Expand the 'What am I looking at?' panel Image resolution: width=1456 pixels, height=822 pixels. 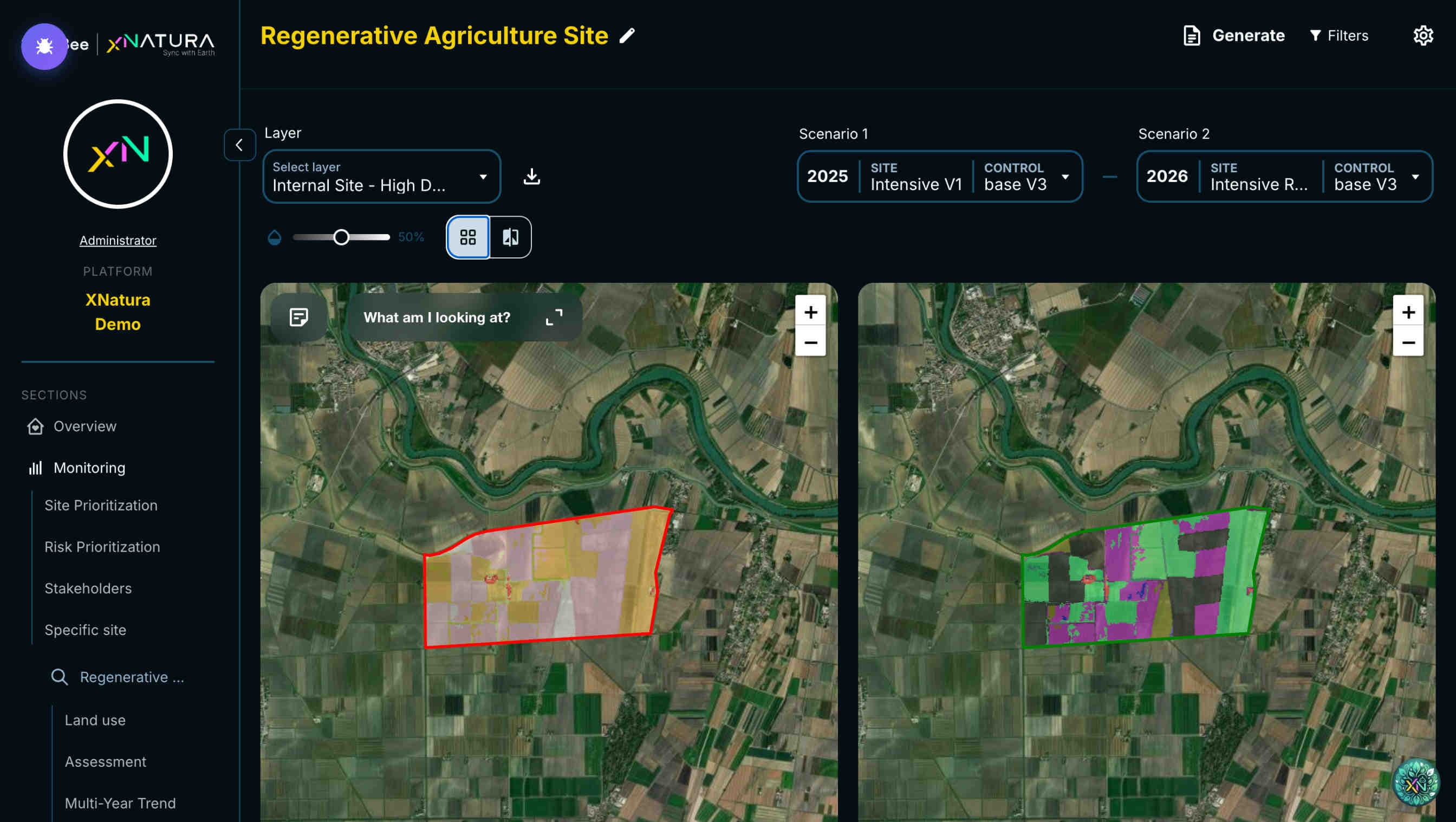[x=554, y=317]
